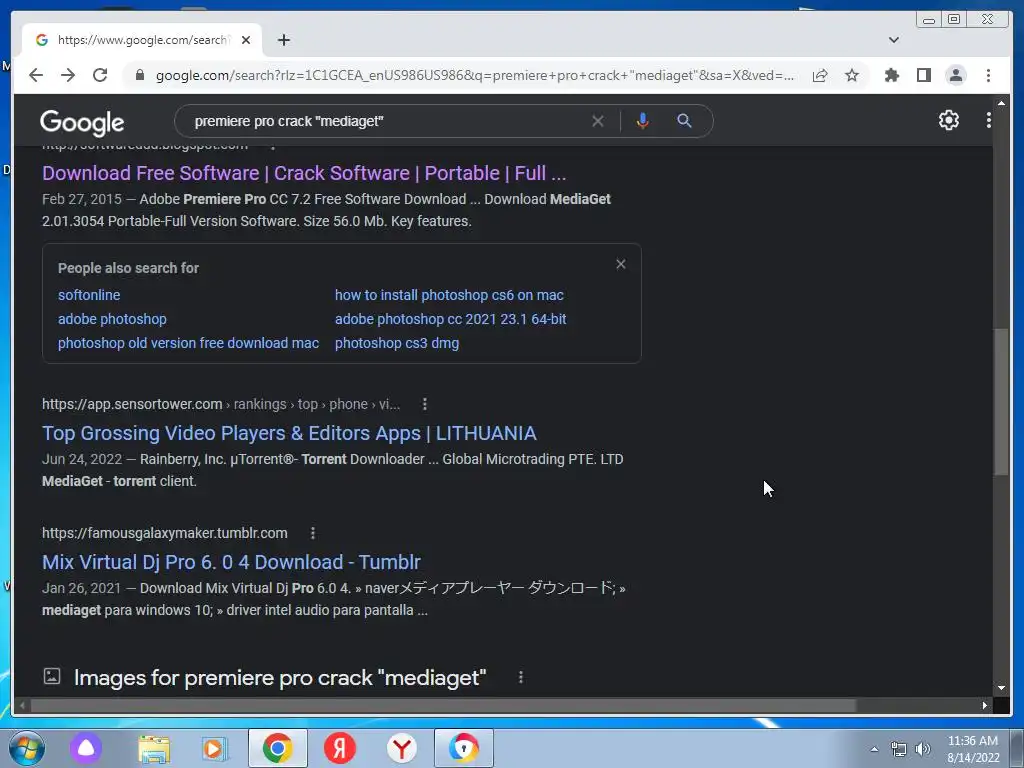Go forward with the browser forward arrow
1024x768 pixels.
click(68, 75)
